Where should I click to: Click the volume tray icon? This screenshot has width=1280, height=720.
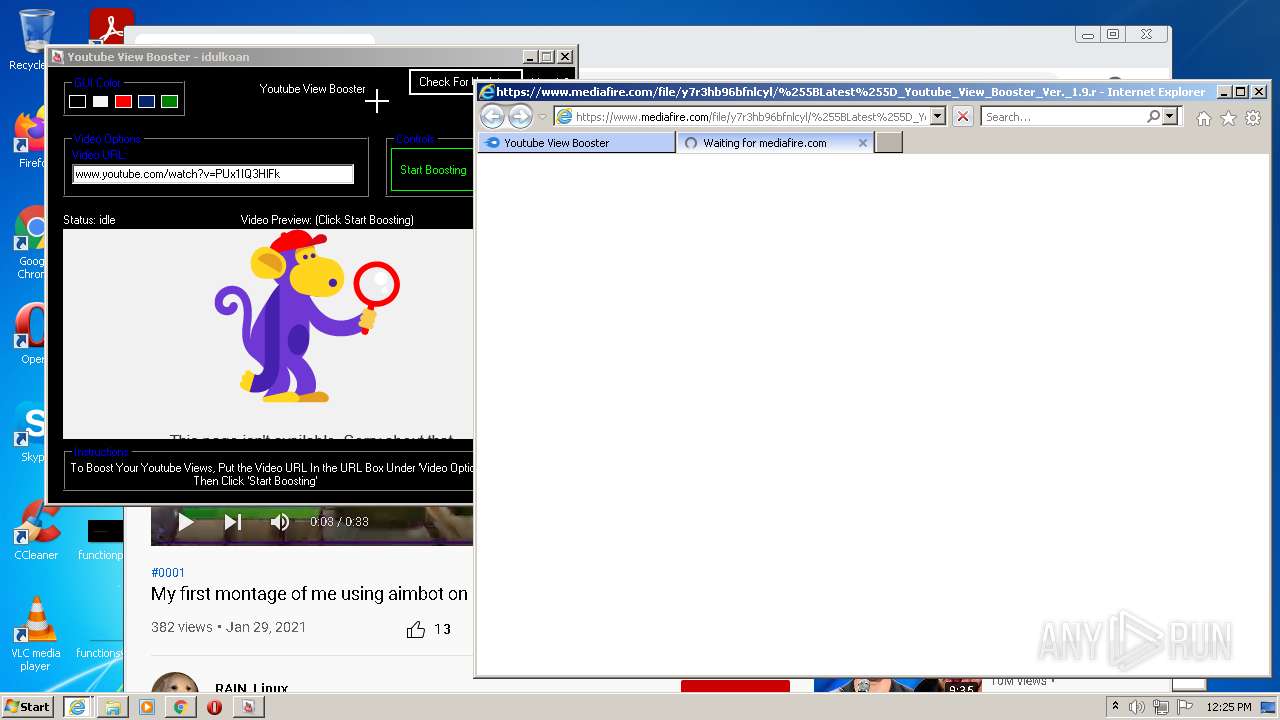click(1137, 707)
